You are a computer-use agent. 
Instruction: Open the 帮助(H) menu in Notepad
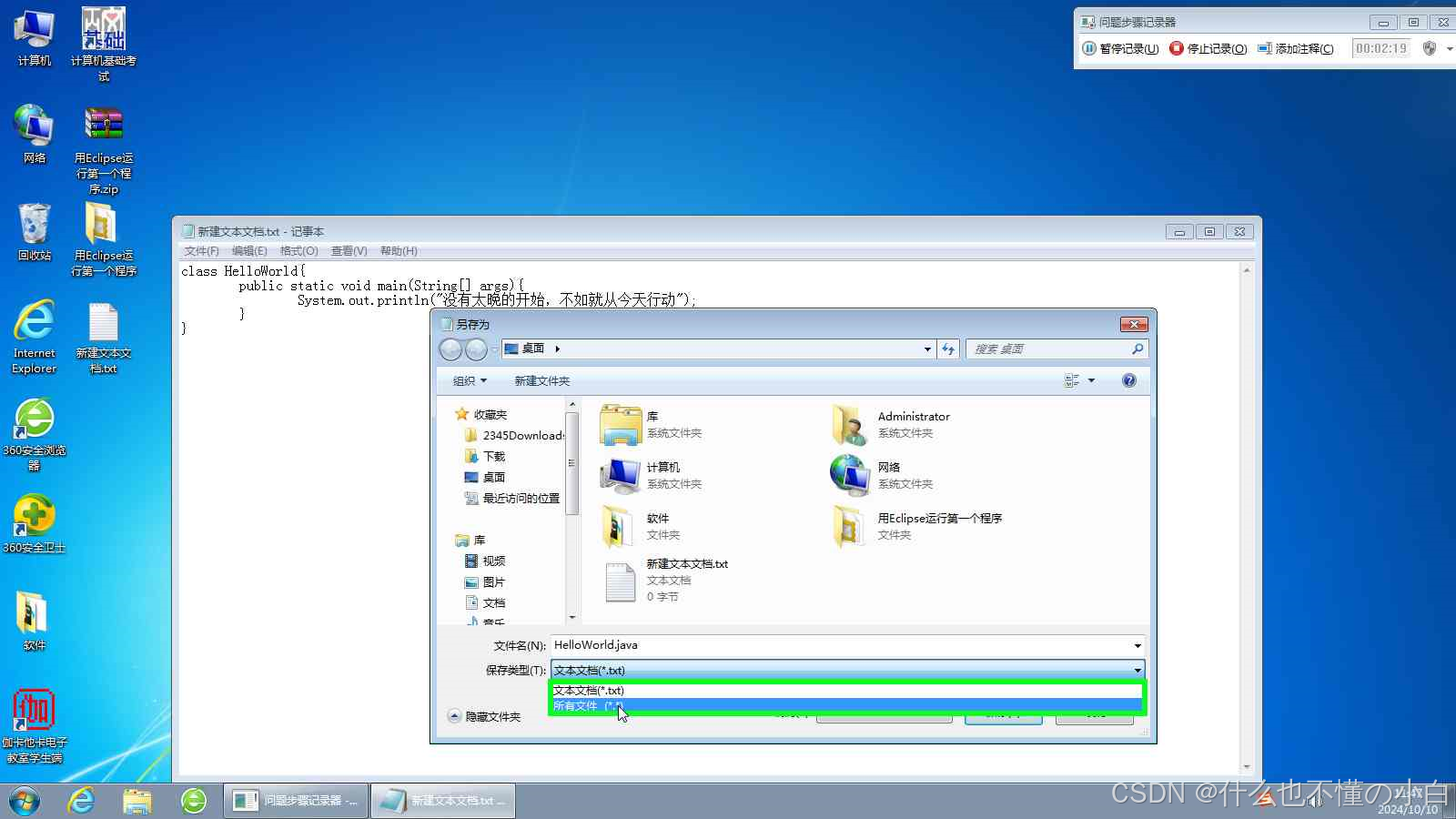399,251
